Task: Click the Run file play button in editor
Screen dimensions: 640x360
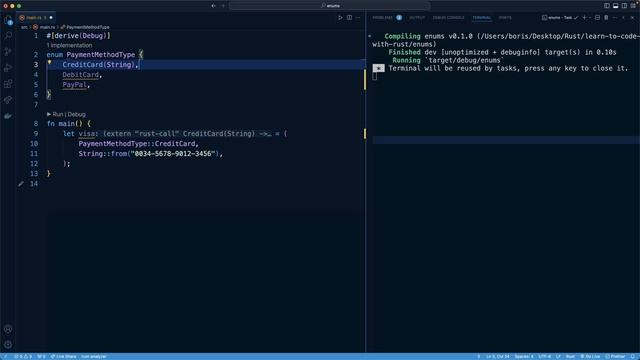Action: point(340,18)
